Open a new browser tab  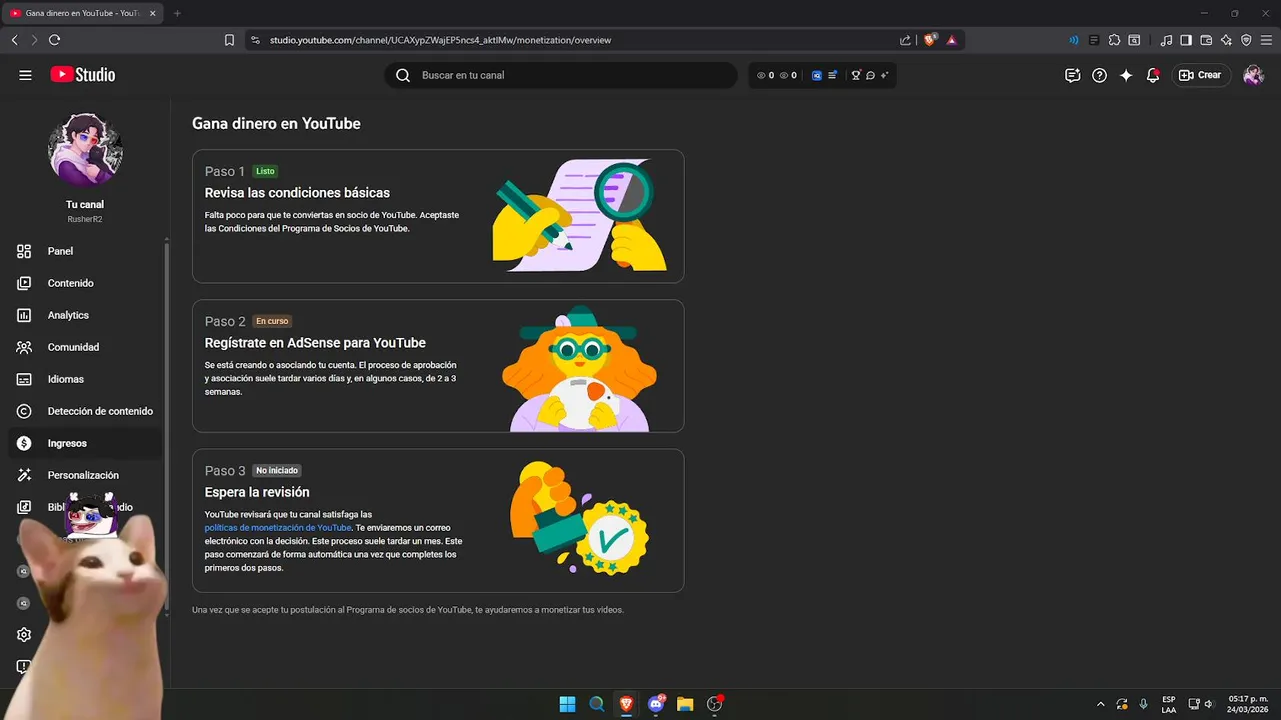click(177, 13)
